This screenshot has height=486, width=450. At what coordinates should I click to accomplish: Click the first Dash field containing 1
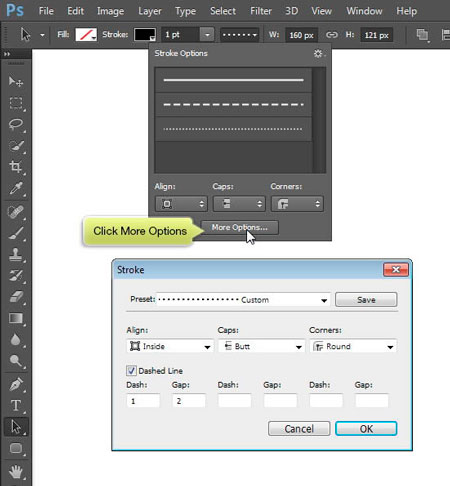pos(143,401)
